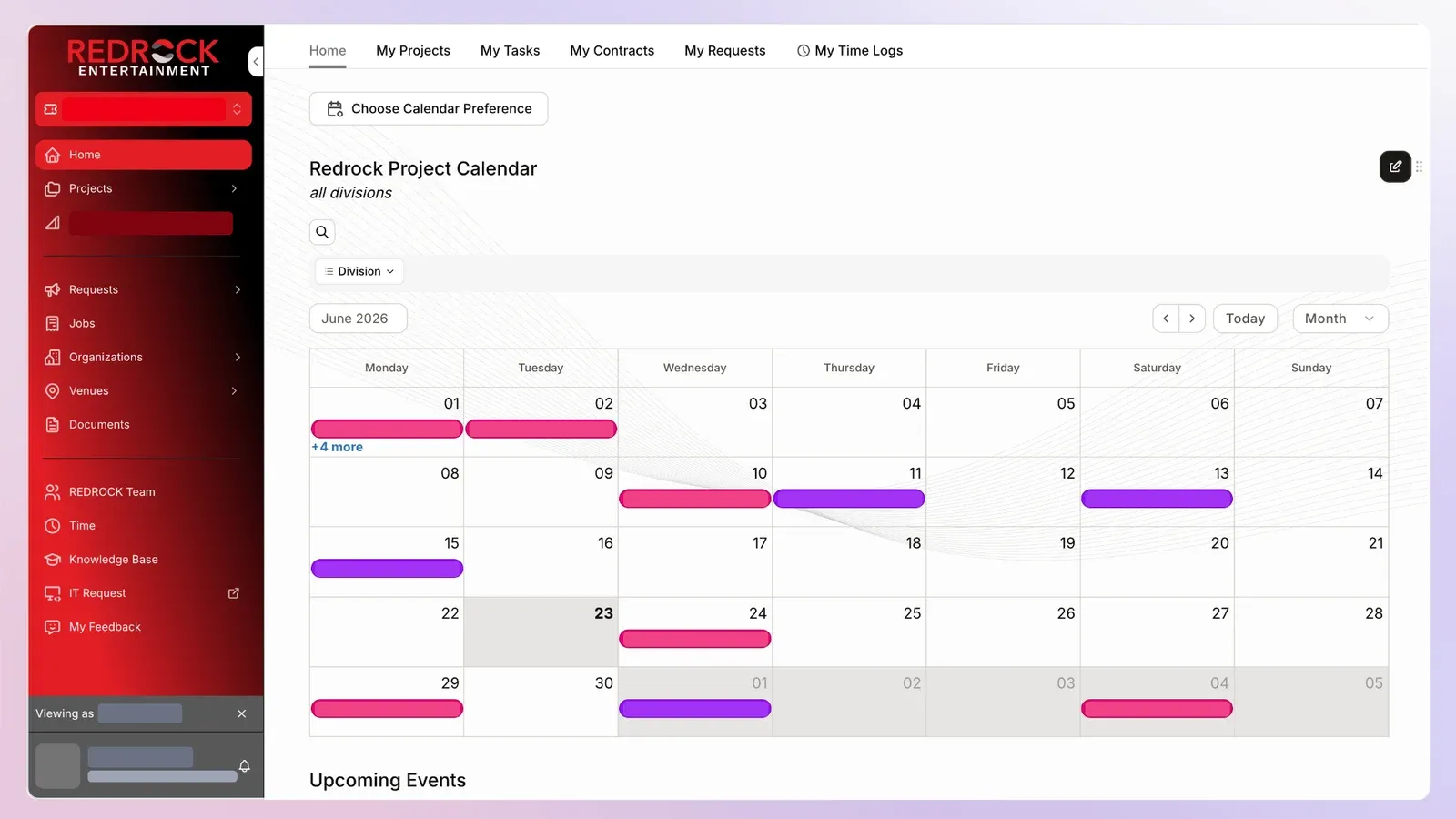This screenshot has height=819, width=1456.
Task: Open the pink event on June 24
Action: 695,639
